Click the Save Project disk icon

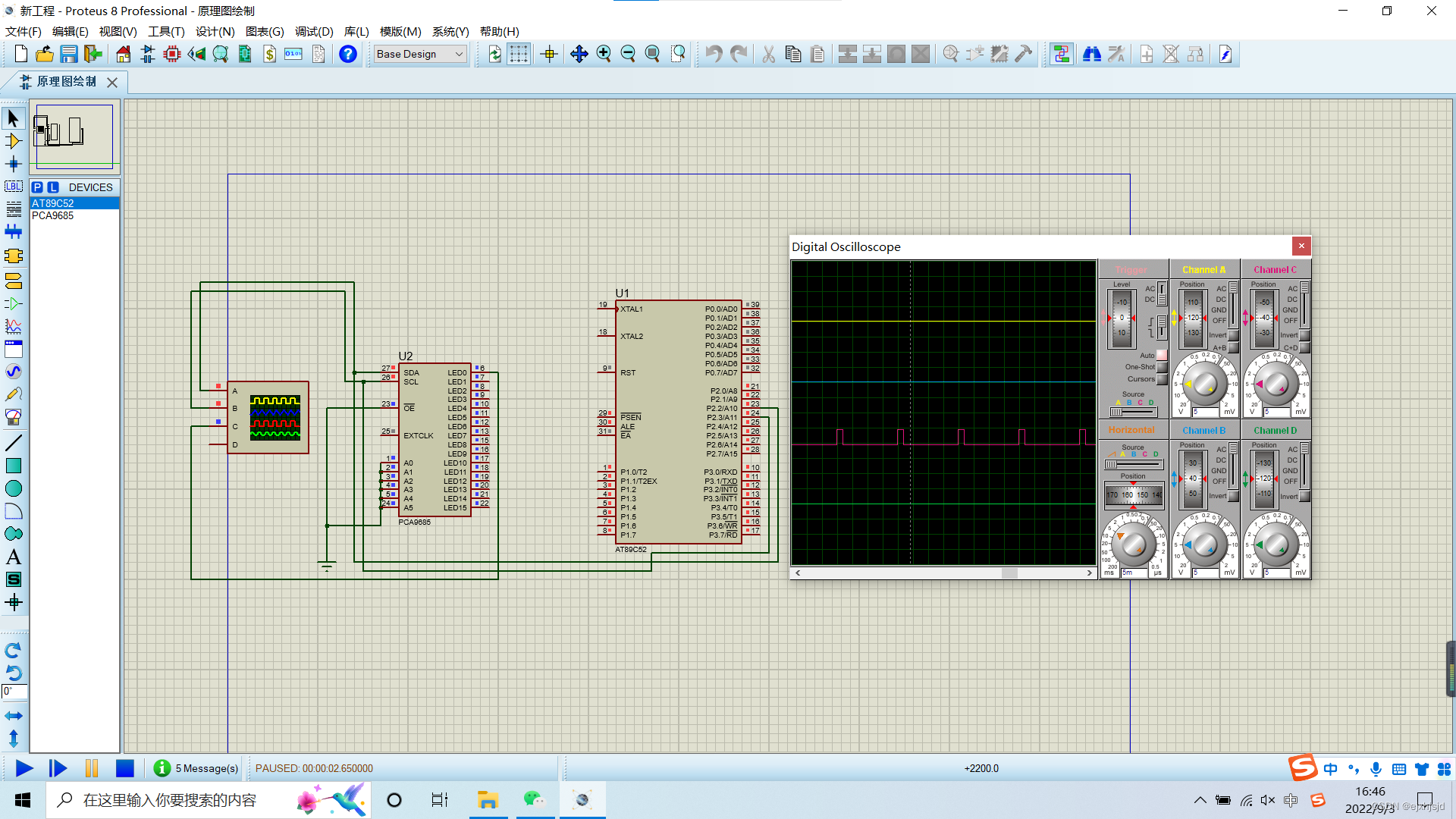[x=69, y=54]
